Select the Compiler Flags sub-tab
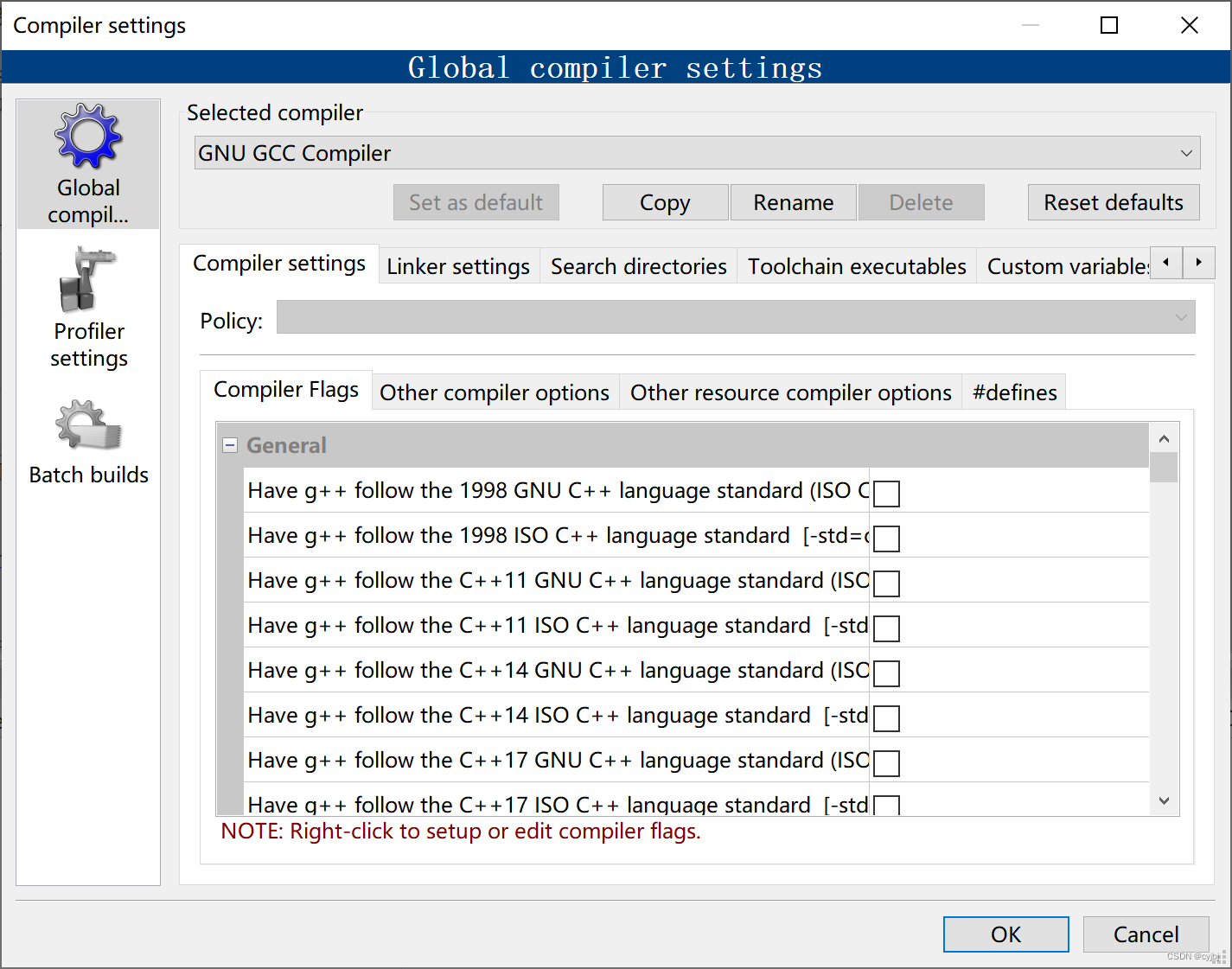The height and width of the screenshot is (969, 1232). tap(286, 390)
